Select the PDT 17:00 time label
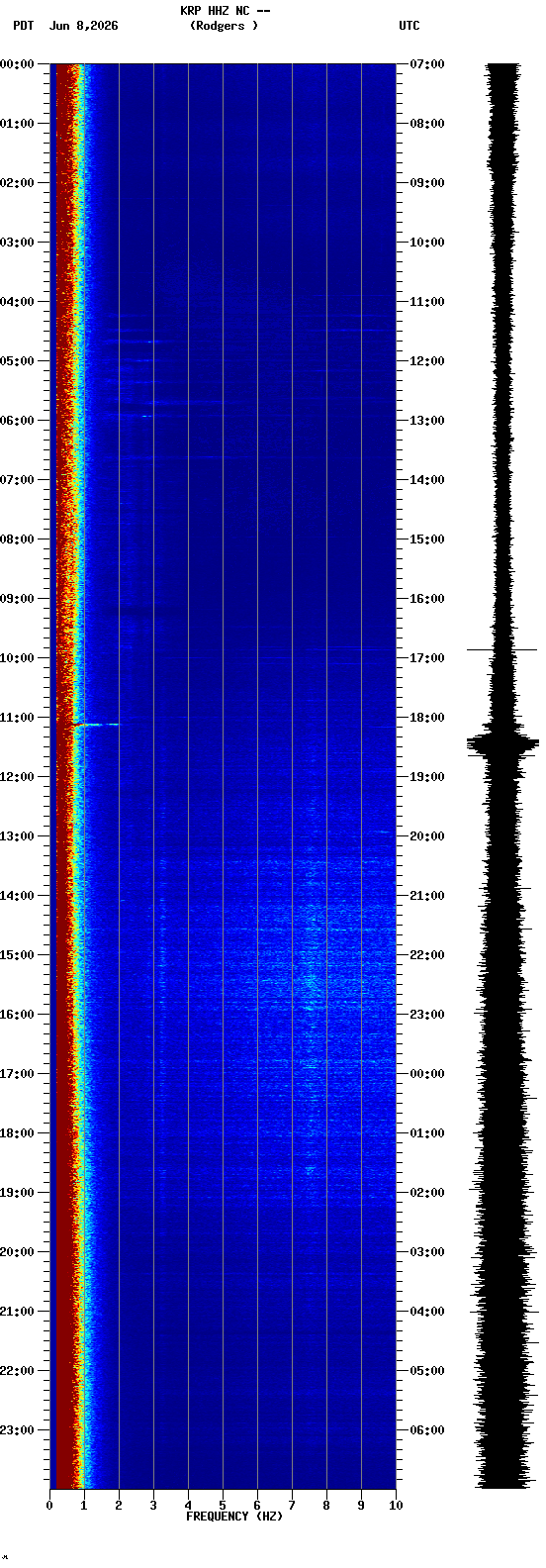The height and width of the screenshot is (1568, 546). [x=17, y=1074]
